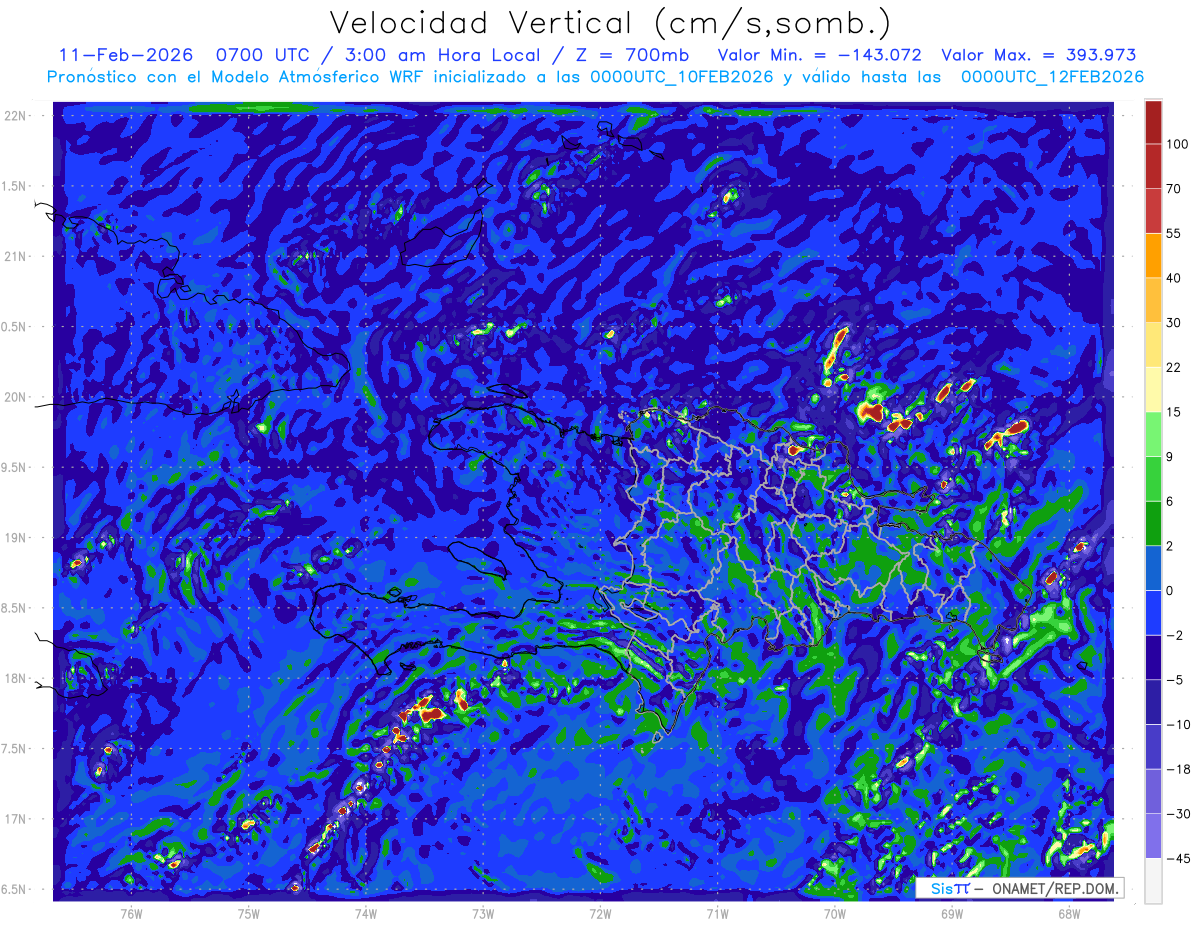The image size is (1200, 927).
Task: Click the "69W" longitude label
Action: point(952,912)
